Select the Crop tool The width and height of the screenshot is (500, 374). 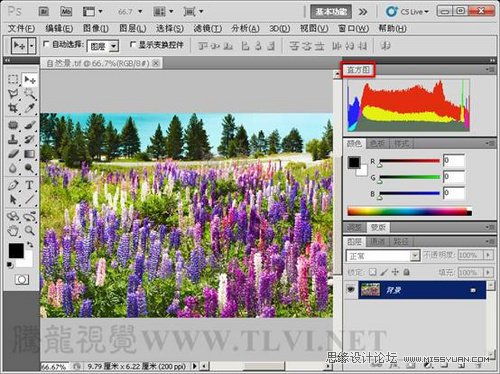pos(13,108)
